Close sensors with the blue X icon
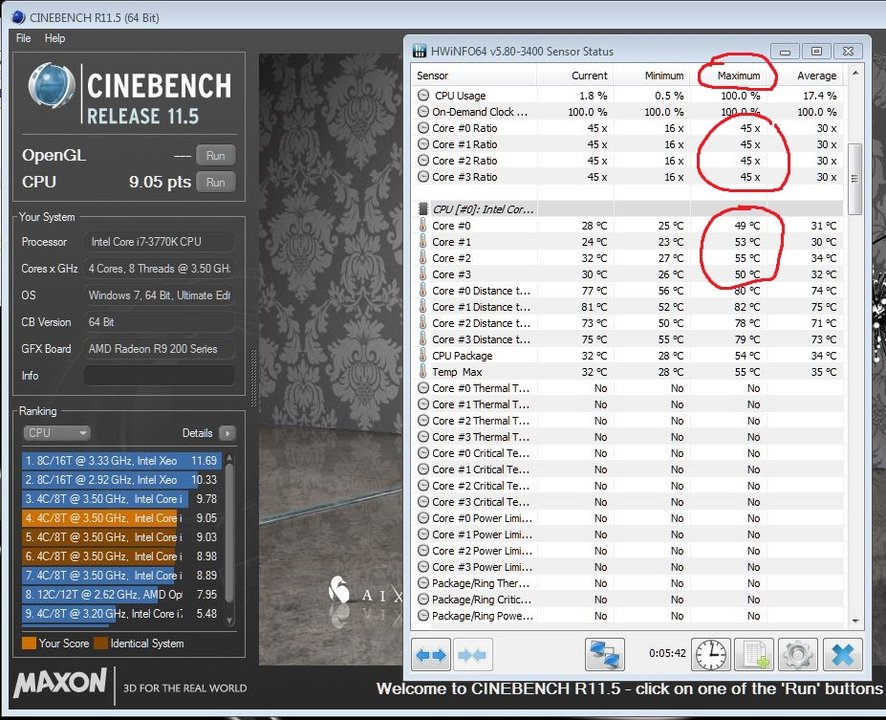Viewport: 886px width, 720px height. pyautogui.click(x=842, y=654)
